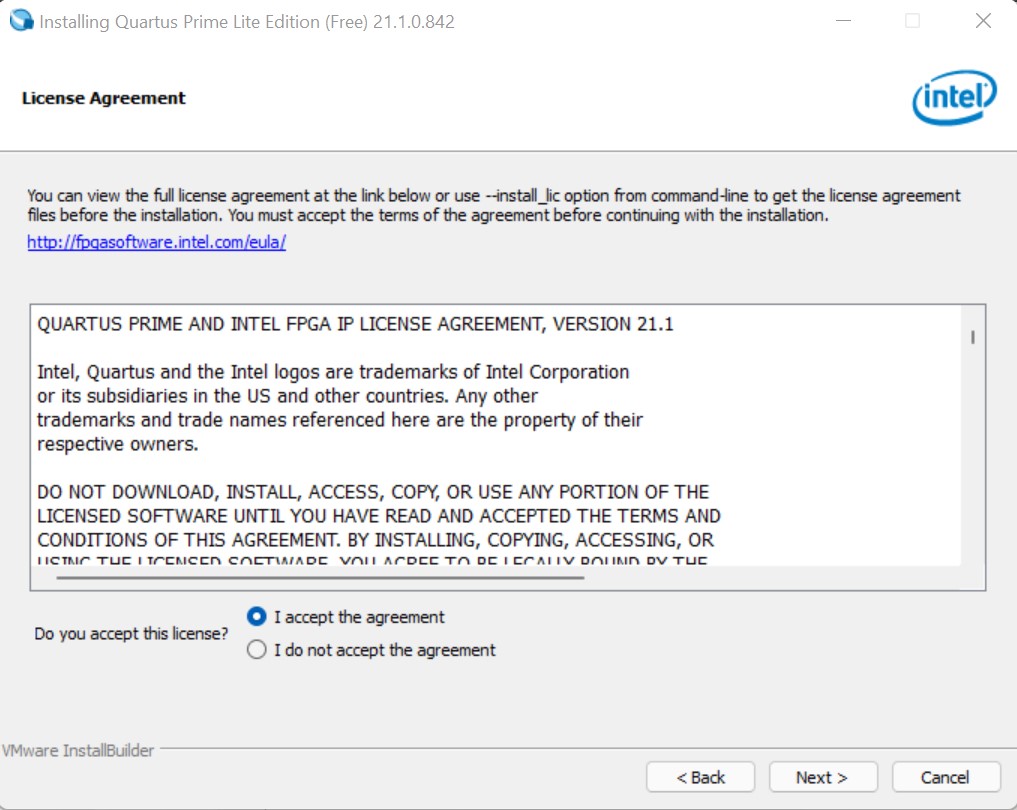Click the "License Agreement" page heading
Screen dimensions: 1017x810
[x=103, y=98]
